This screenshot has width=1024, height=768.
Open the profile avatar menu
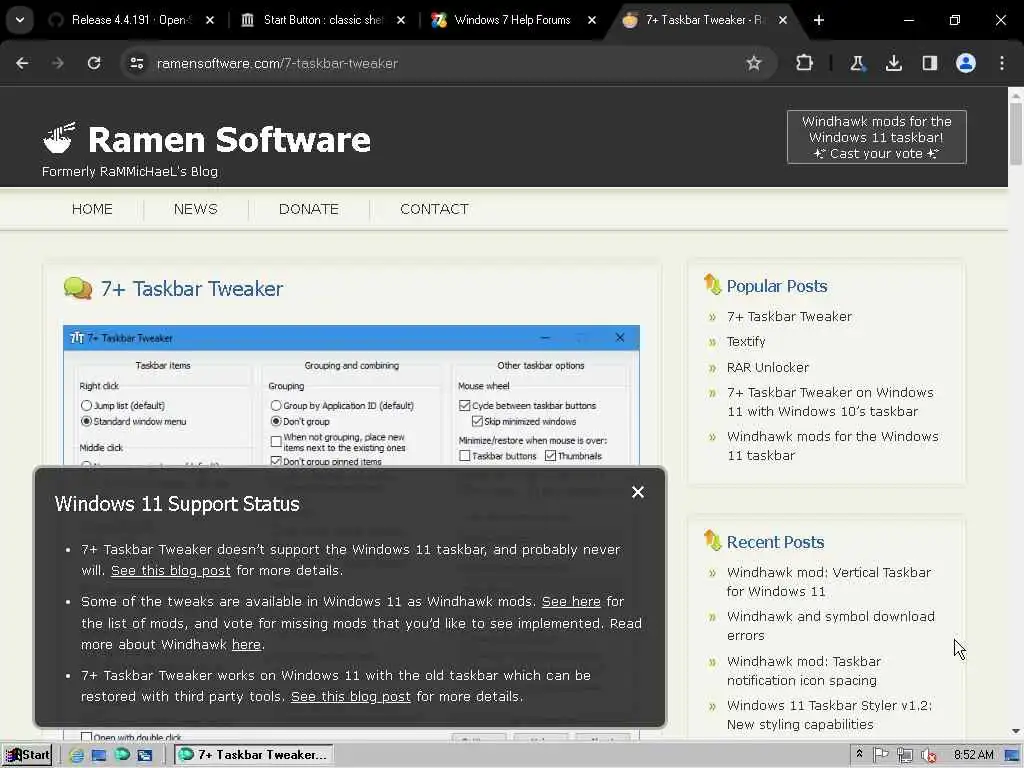coord(966,63)
